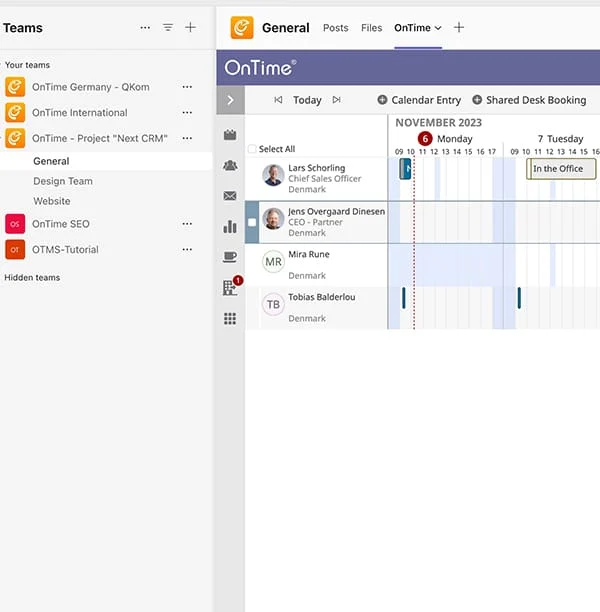Viewport: 600px width, 612px height.
Task: Open the building icon with notification badge
Action: tap(230, 288)
